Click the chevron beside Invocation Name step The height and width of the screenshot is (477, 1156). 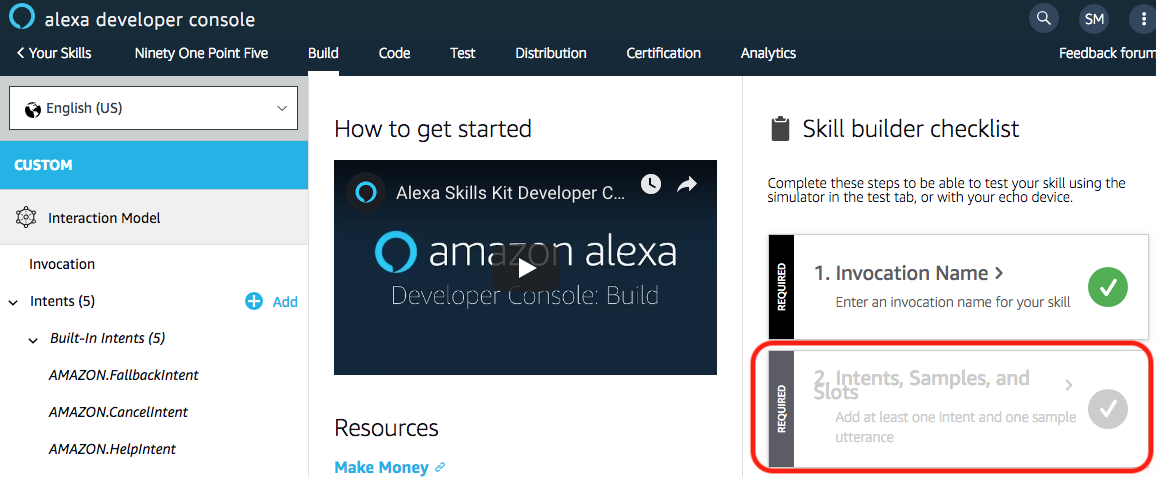click(x=999, y=274)
